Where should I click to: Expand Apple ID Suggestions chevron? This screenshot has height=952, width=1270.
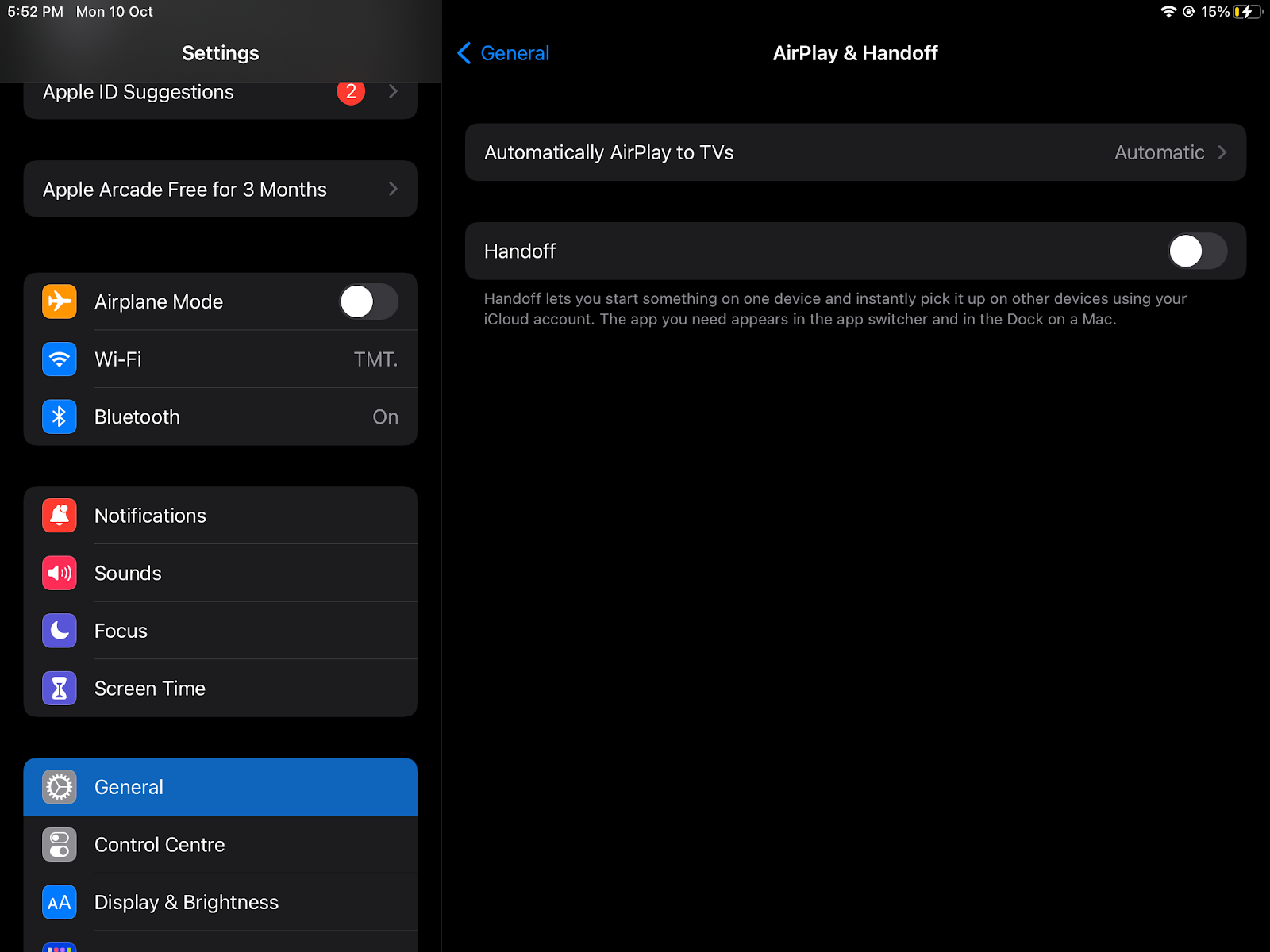(x=393, y=92)
